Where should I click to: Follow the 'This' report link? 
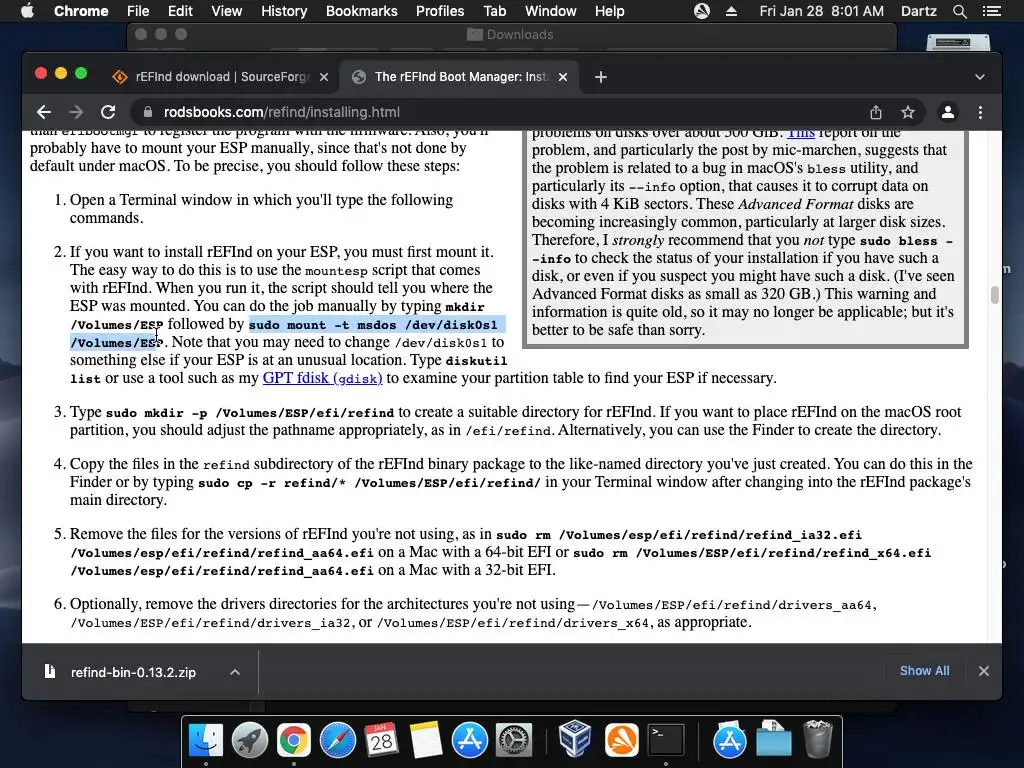[x=801, y=133]
